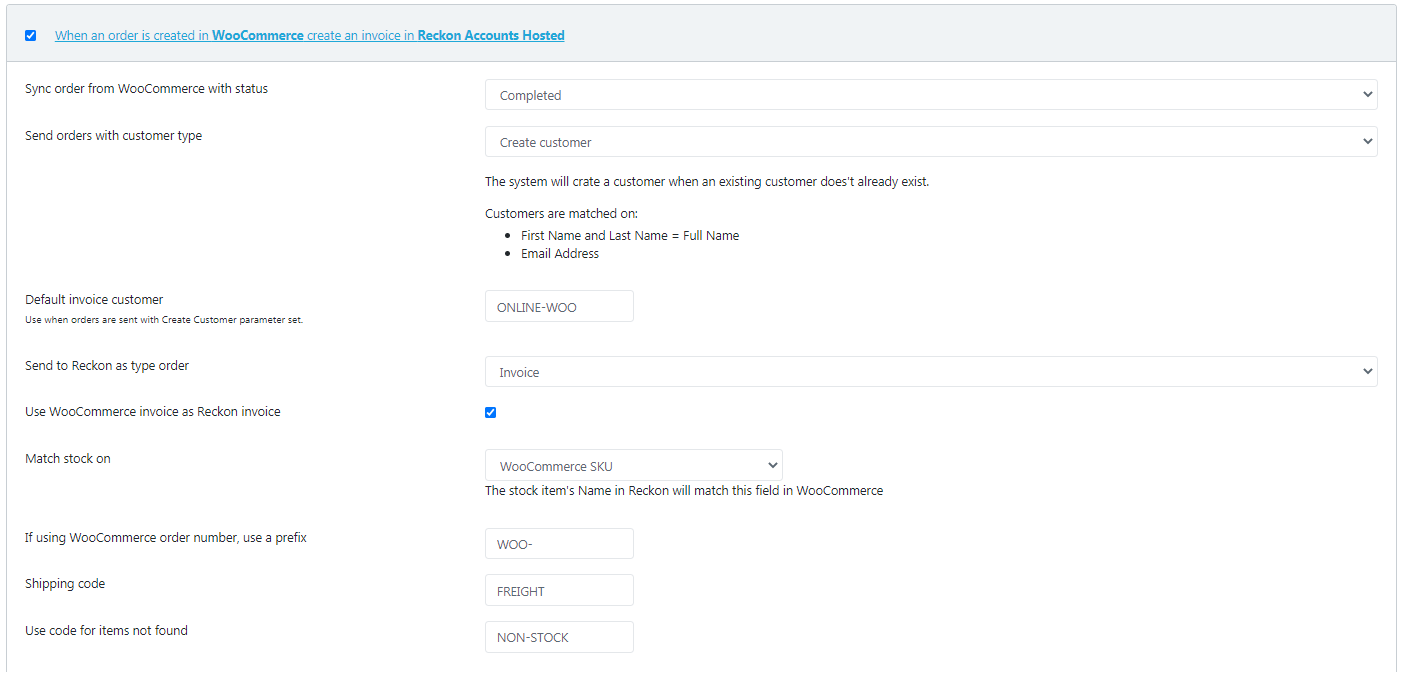Uncheck Use WooCommerce invoice as Reckon invoice
Viewport: 1404px width, 680px height.
coord(491,412)
